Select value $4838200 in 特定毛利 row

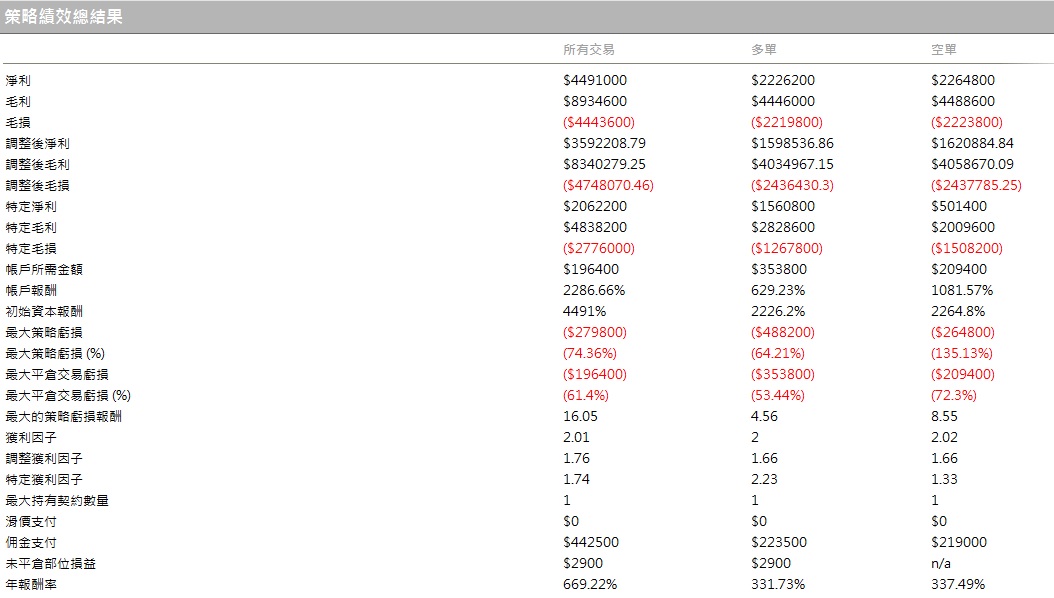(x=595, y=228)
